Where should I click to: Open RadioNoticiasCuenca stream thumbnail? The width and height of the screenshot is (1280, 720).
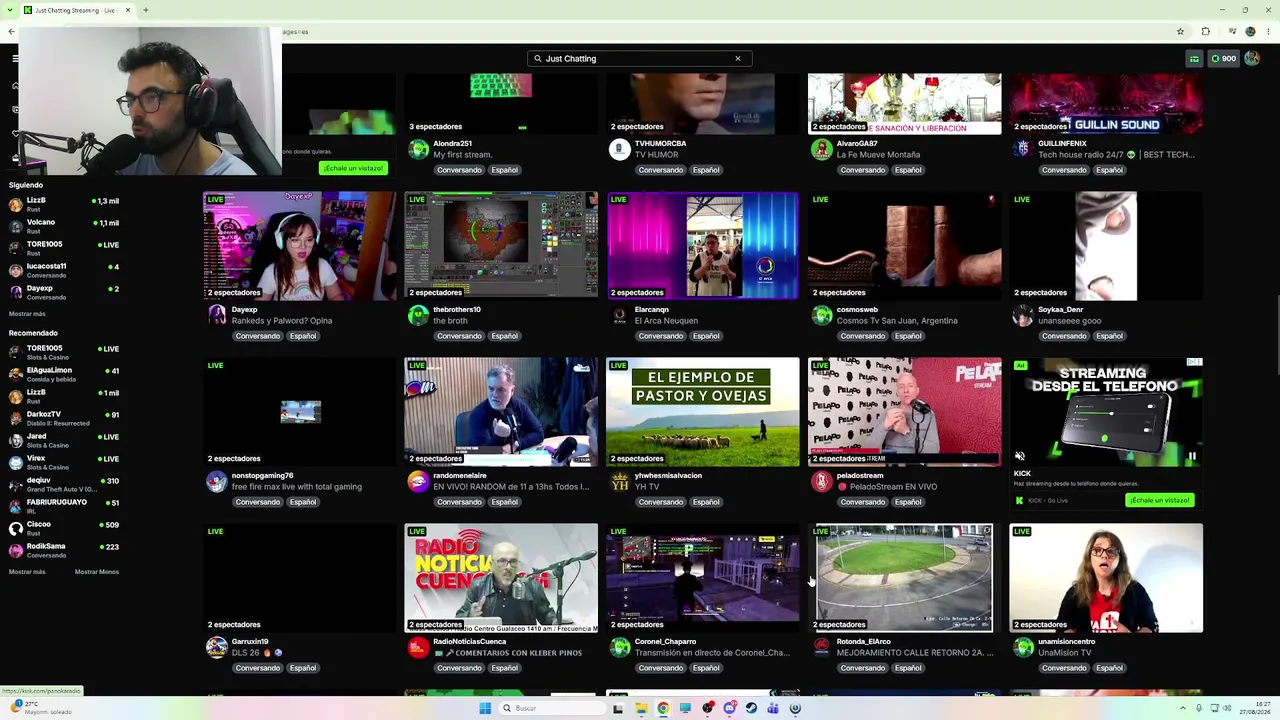(501, 578)
